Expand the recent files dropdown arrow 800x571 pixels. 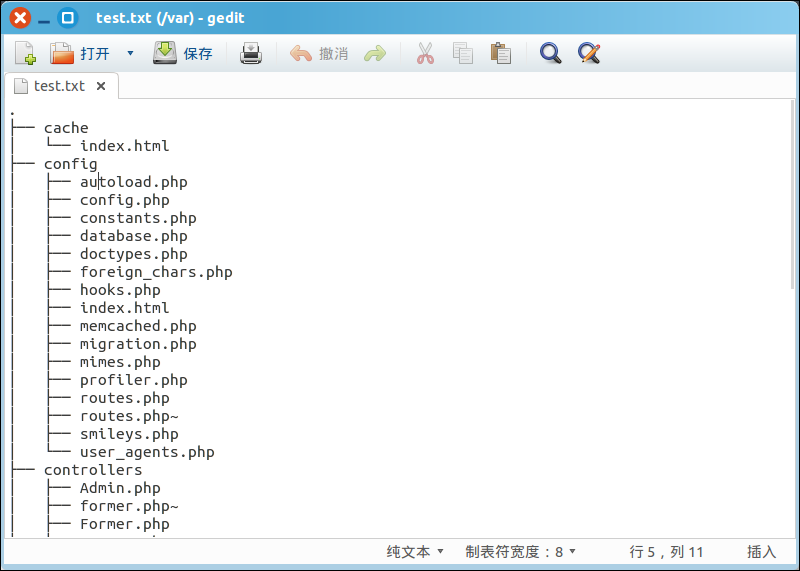coord(130,54)
